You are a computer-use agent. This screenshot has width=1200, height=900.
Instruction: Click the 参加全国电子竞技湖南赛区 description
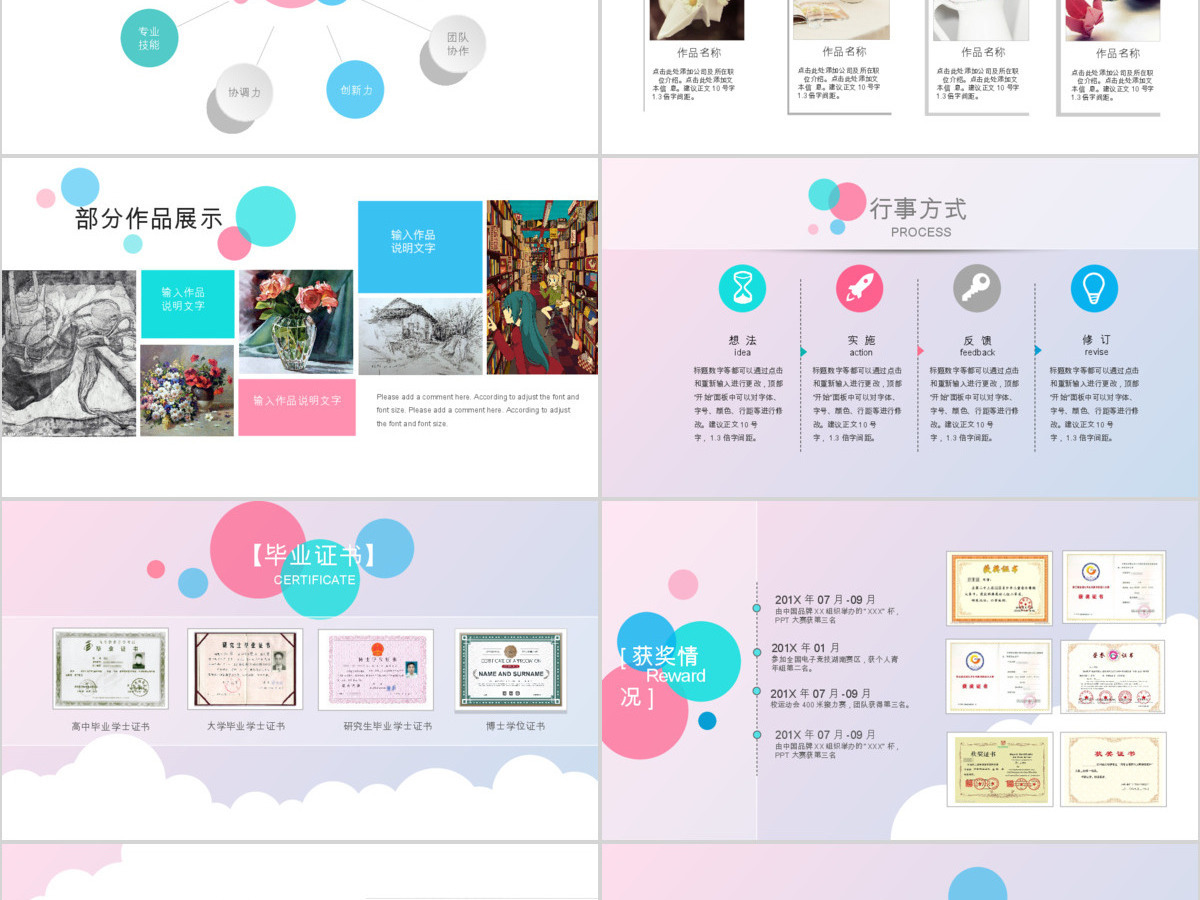point(834,664)
